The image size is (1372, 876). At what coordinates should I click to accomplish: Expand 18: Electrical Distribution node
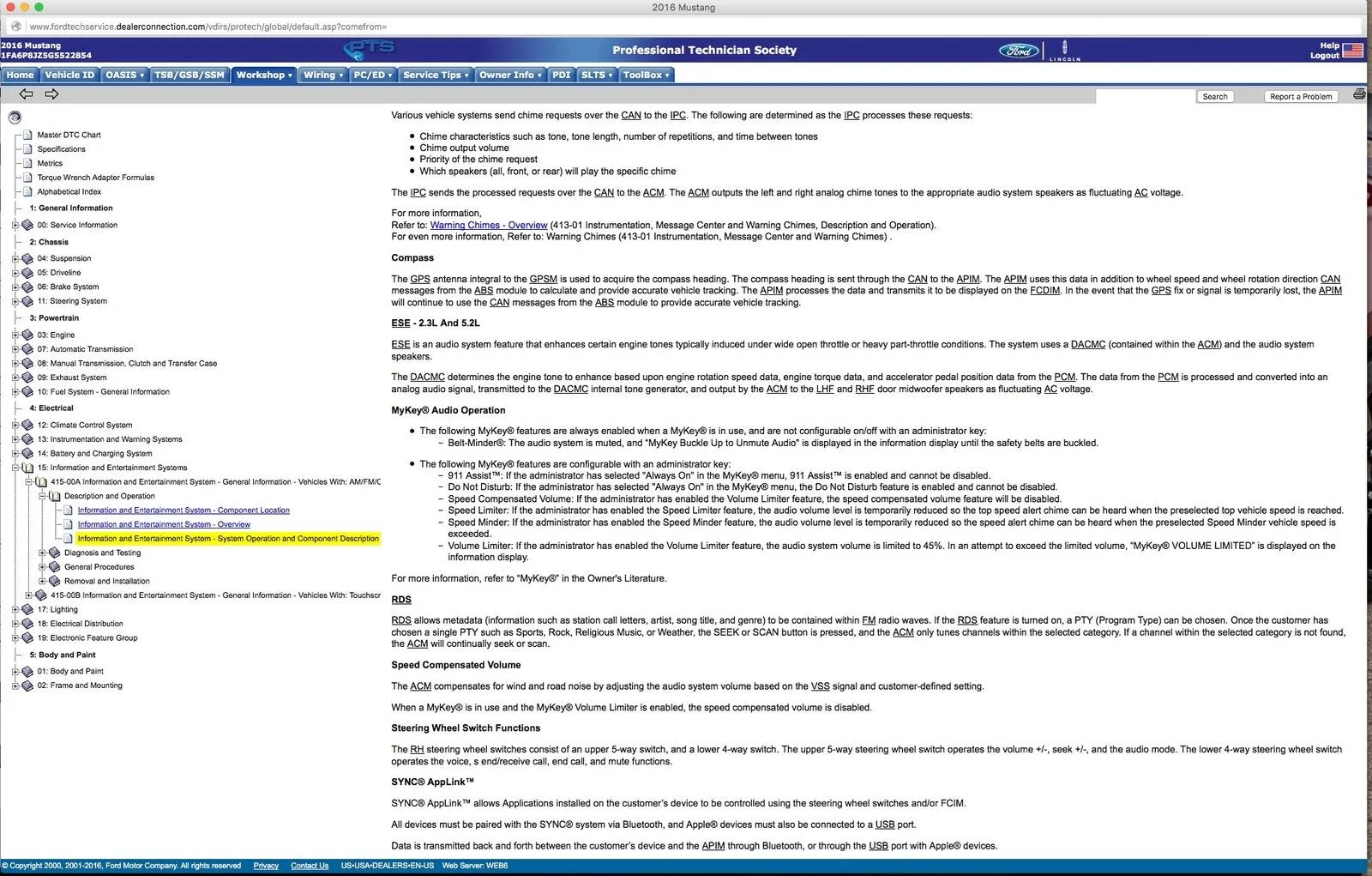15,624
